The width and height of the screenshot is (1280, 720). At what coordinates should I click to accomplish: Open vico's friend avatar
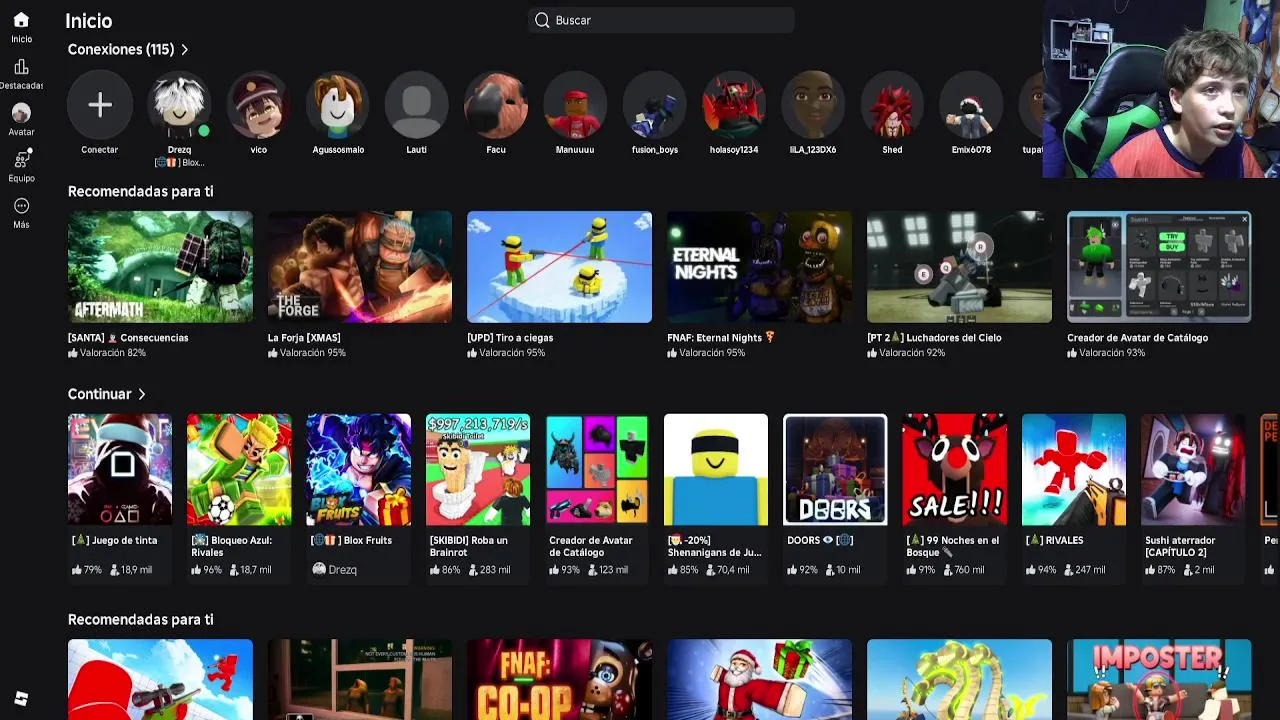pos(259,105)
